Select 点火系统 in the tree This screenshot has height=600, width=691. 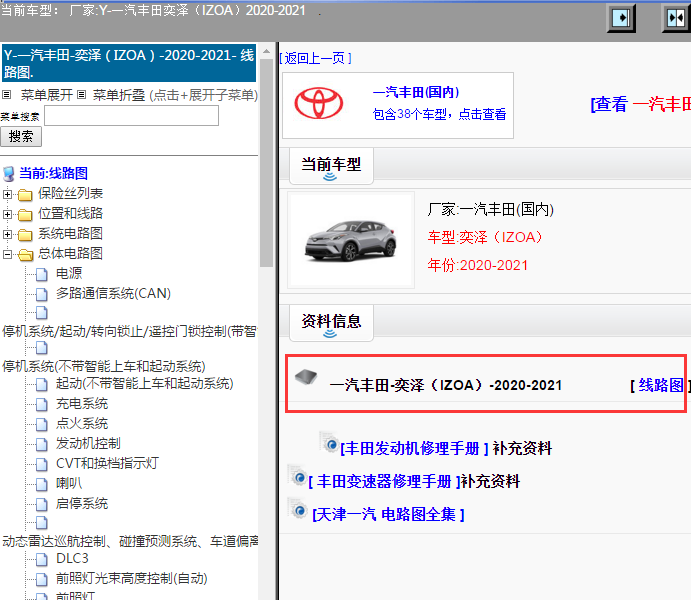(x=82, y=424)
